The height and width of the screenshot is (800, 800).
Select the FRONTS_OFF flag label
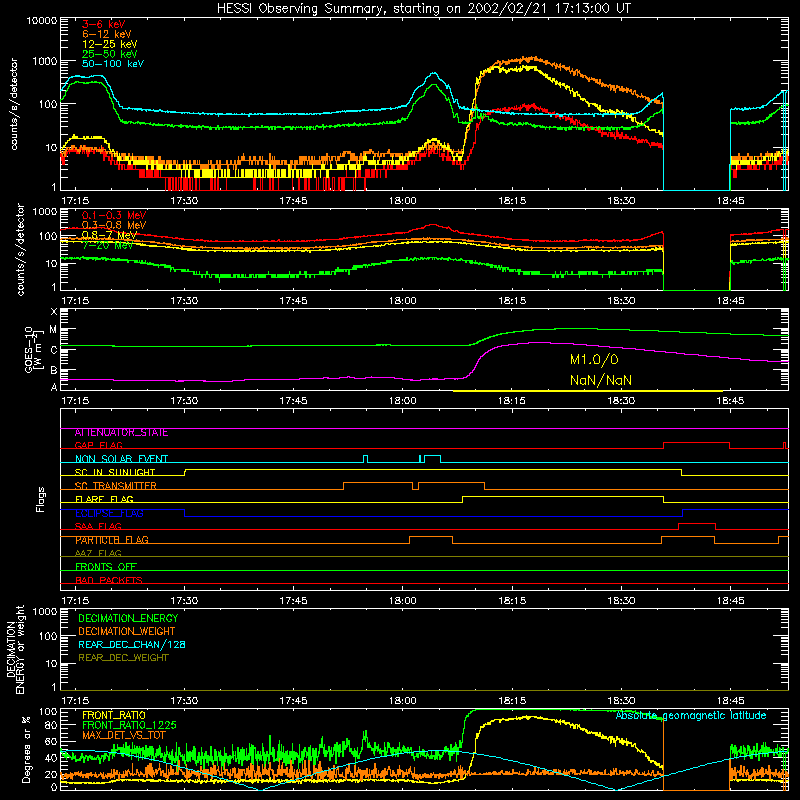point(106,567)
